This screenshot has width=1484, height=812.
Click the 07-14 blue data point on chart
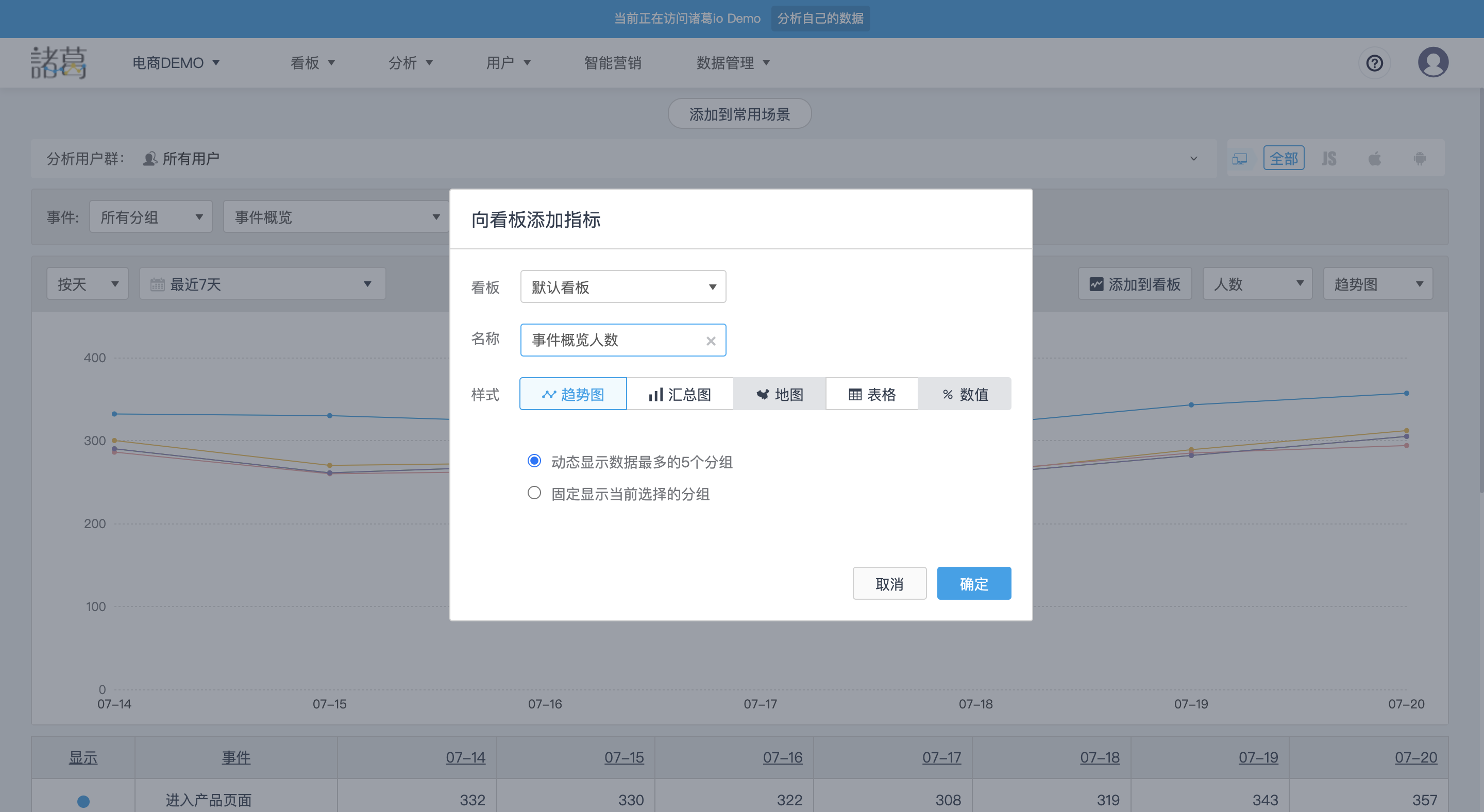pyautogui.click(x=114, y=414)
